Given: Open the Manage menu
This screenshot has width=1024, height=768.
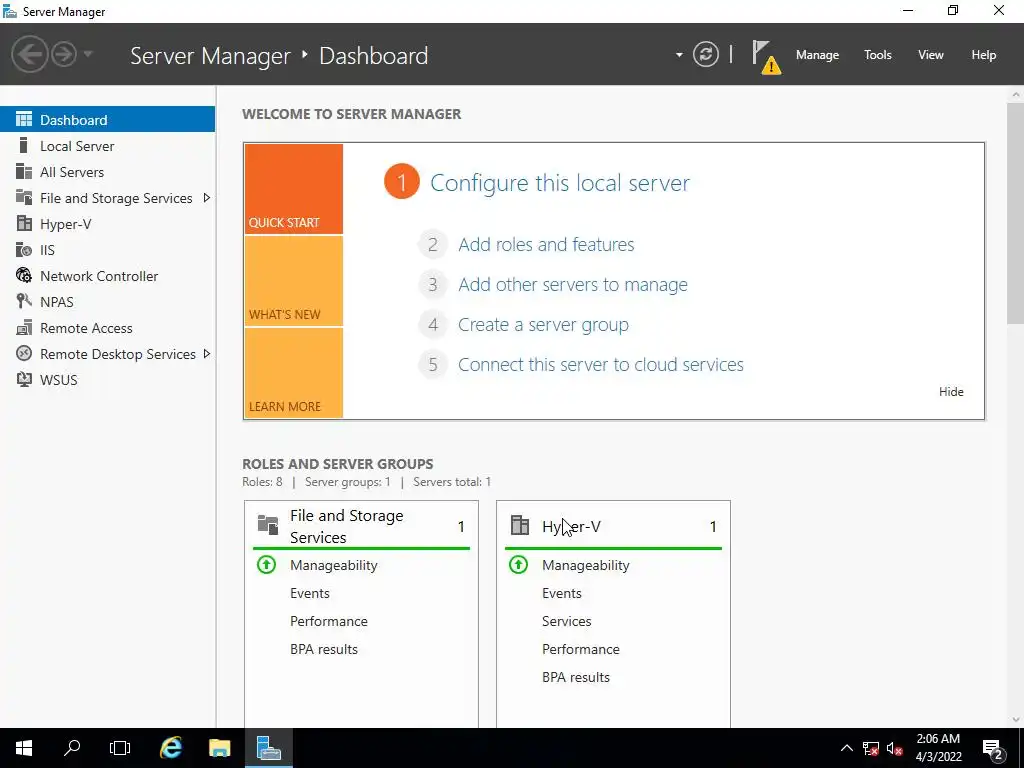Looking at the screenshot, I should tap(817, 55).
